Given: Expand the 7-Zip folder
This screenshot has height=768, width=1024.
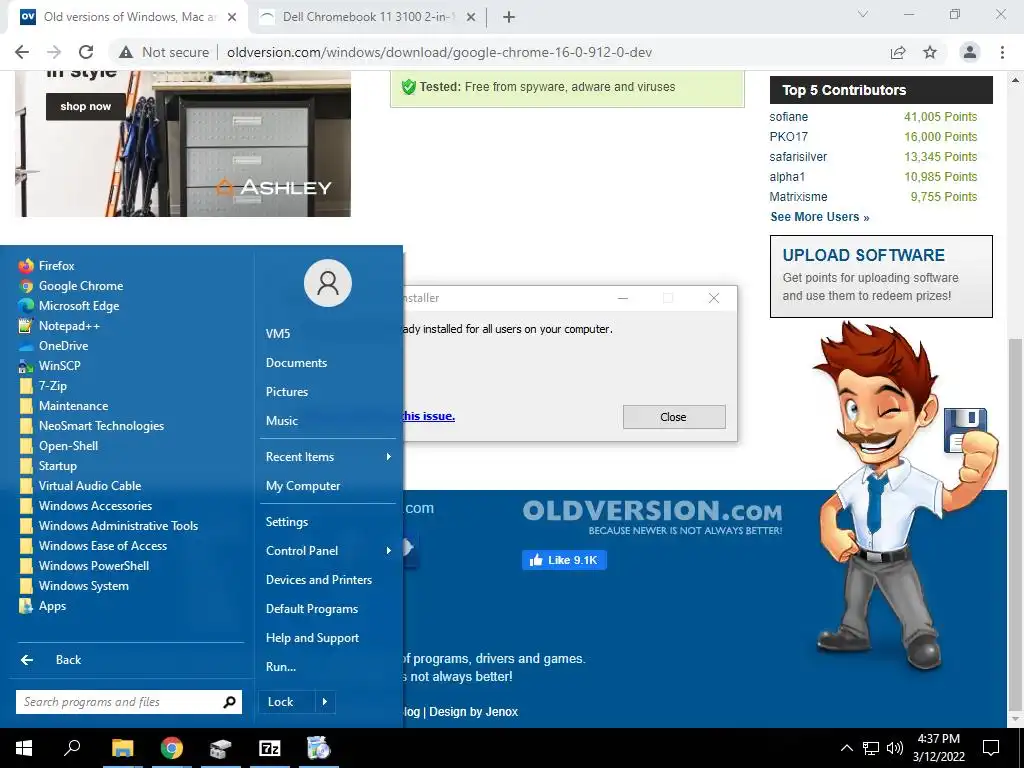Looking at the screenshot, I should [43, 386].
